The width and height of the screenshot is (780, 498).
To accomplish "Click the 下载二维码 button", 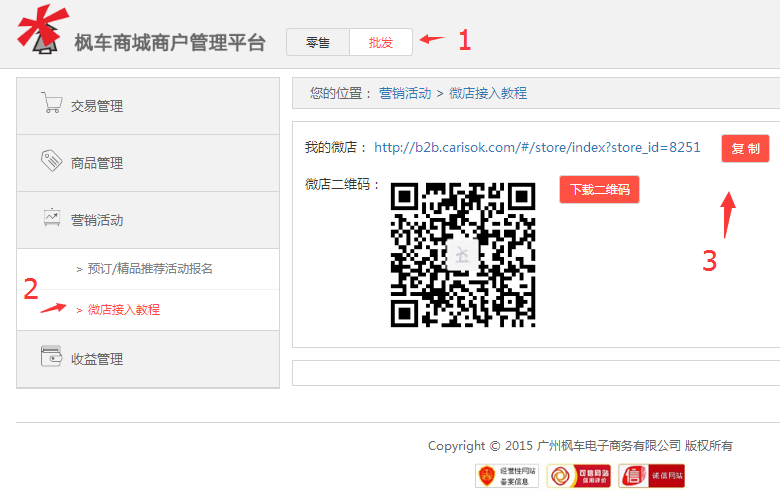I will [x=599, y=190].
